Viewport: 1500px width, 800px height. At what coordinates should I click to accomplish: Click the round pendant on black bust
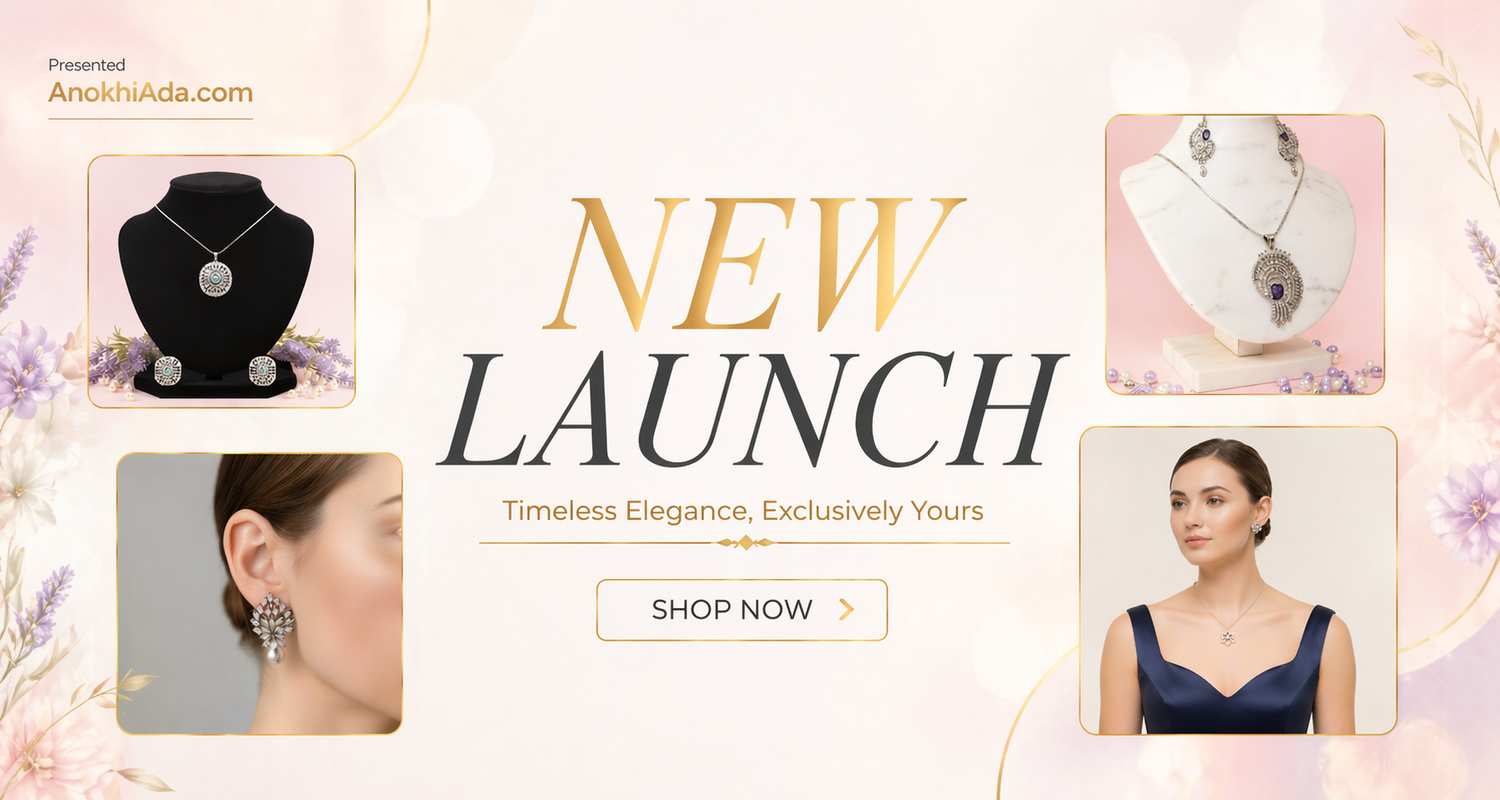pyautogui.click(x=215, y=273)
